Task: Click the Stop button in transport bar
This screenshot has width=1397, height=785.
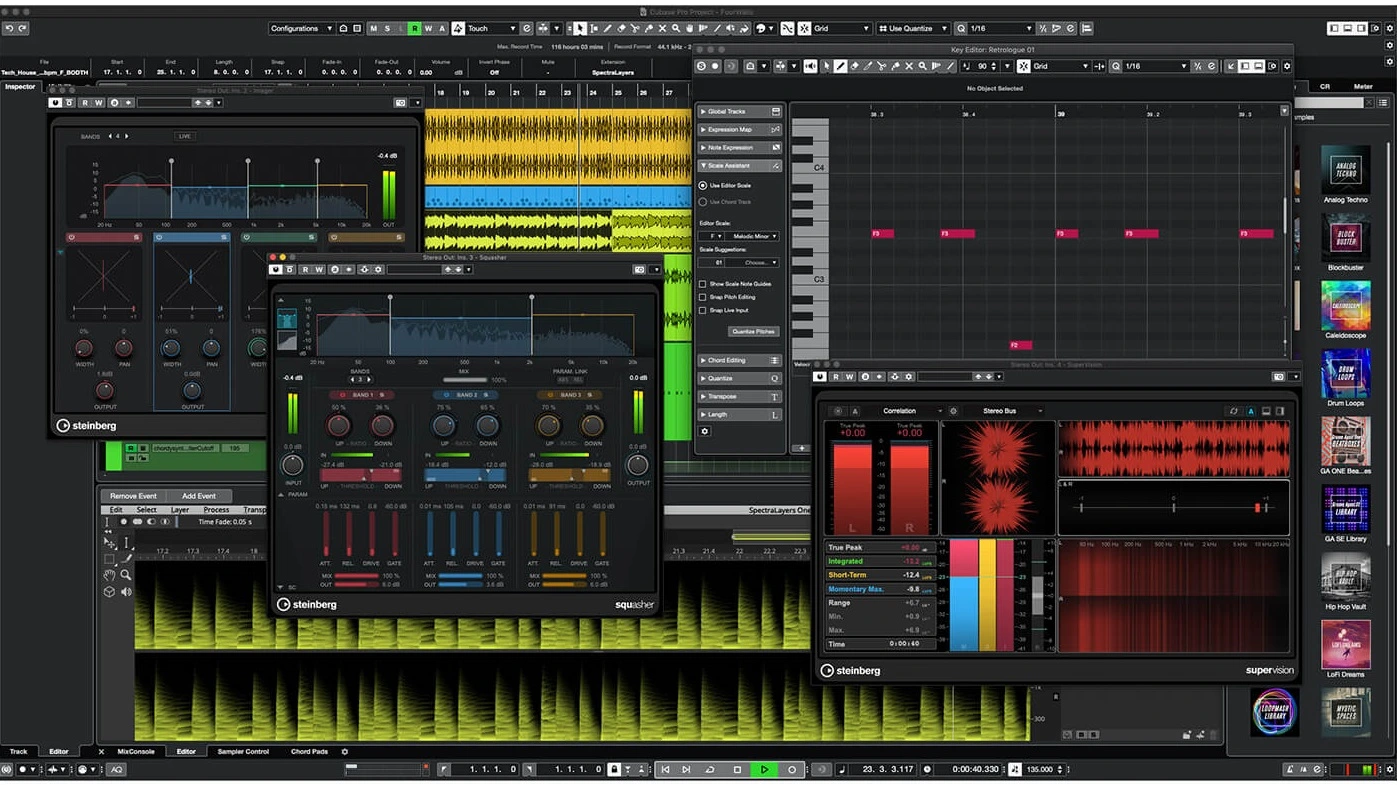Action: pos(737,770)
